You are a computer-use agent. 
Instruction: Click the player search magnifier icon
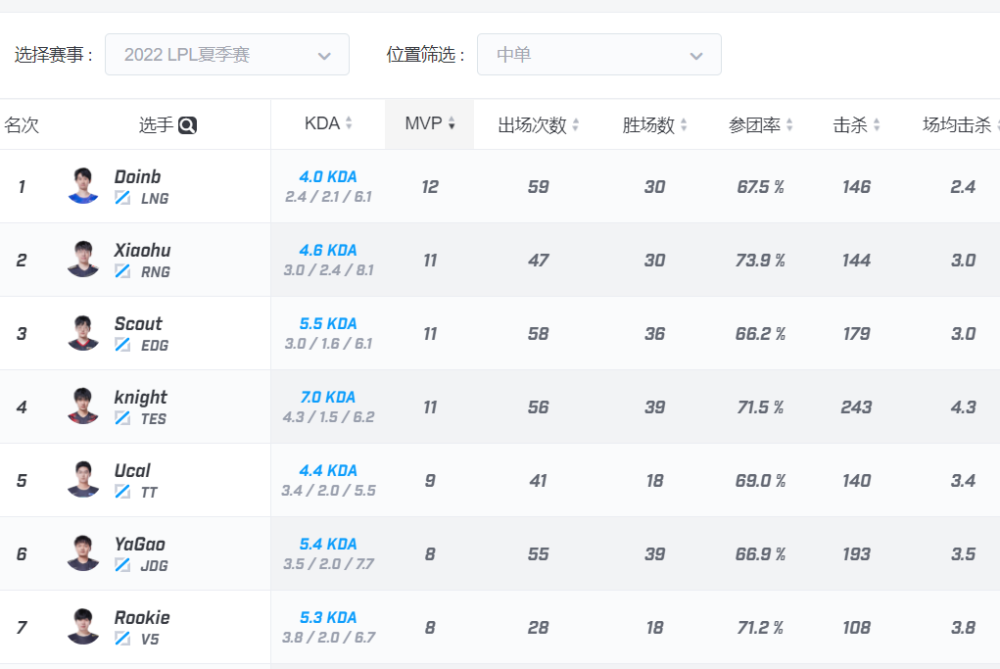click(188, 125)
